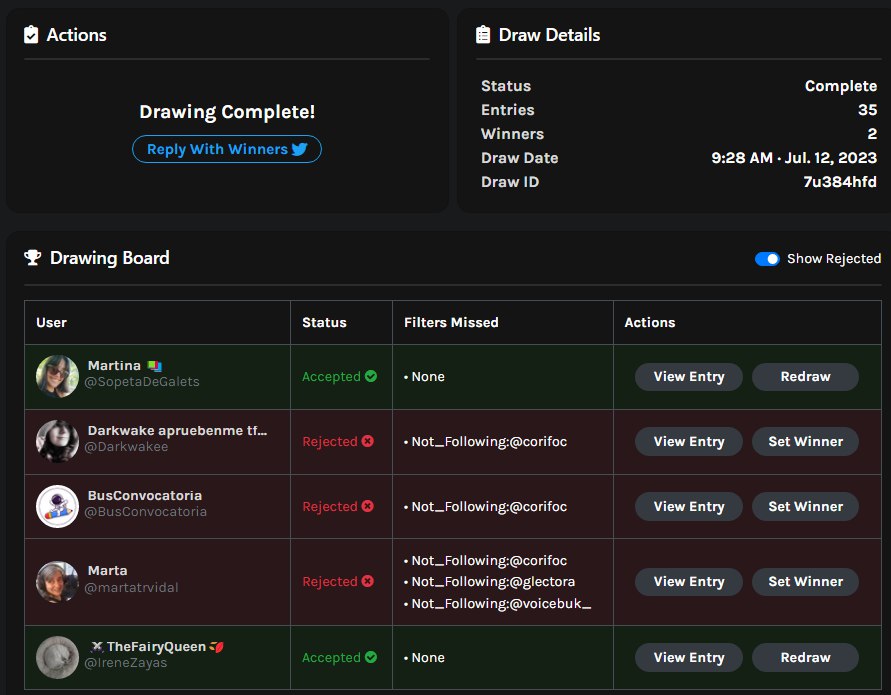Click the handle @SopetaDeGalets
This screenshot has width=891, height=695.
coord(142,382)
